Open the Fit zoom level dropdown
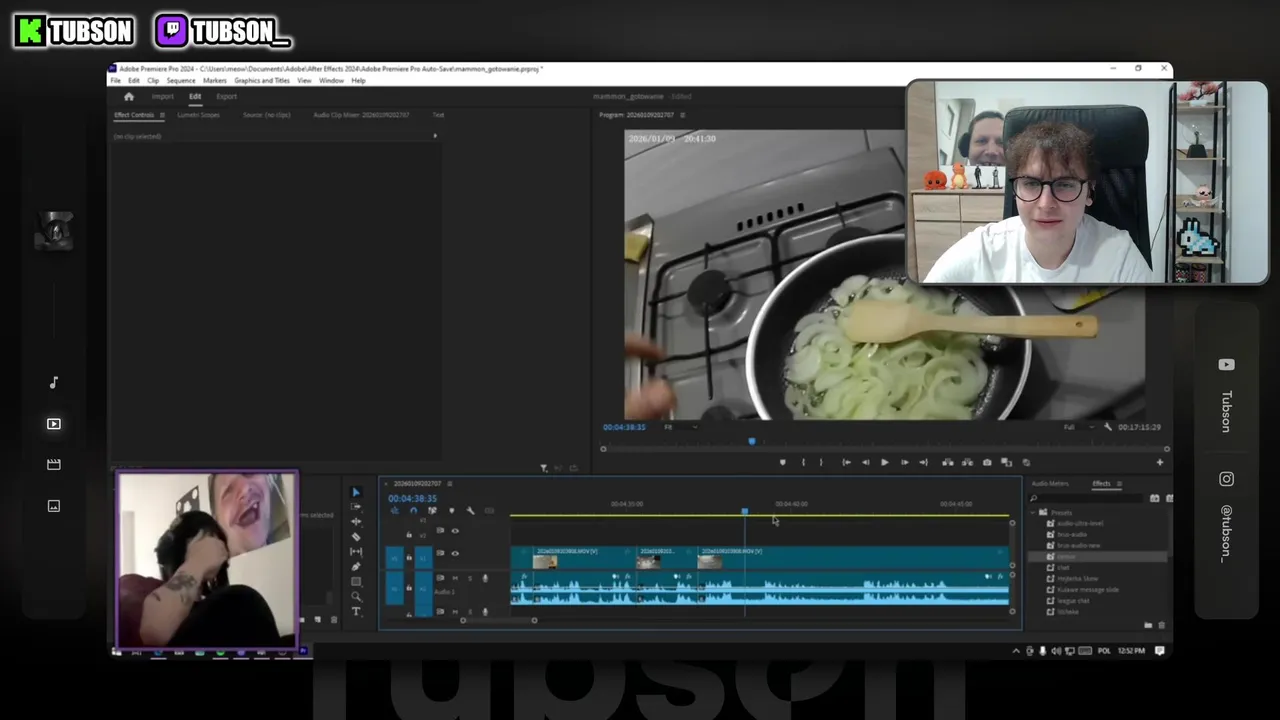Screen dimensions: 1280x720 680,427
